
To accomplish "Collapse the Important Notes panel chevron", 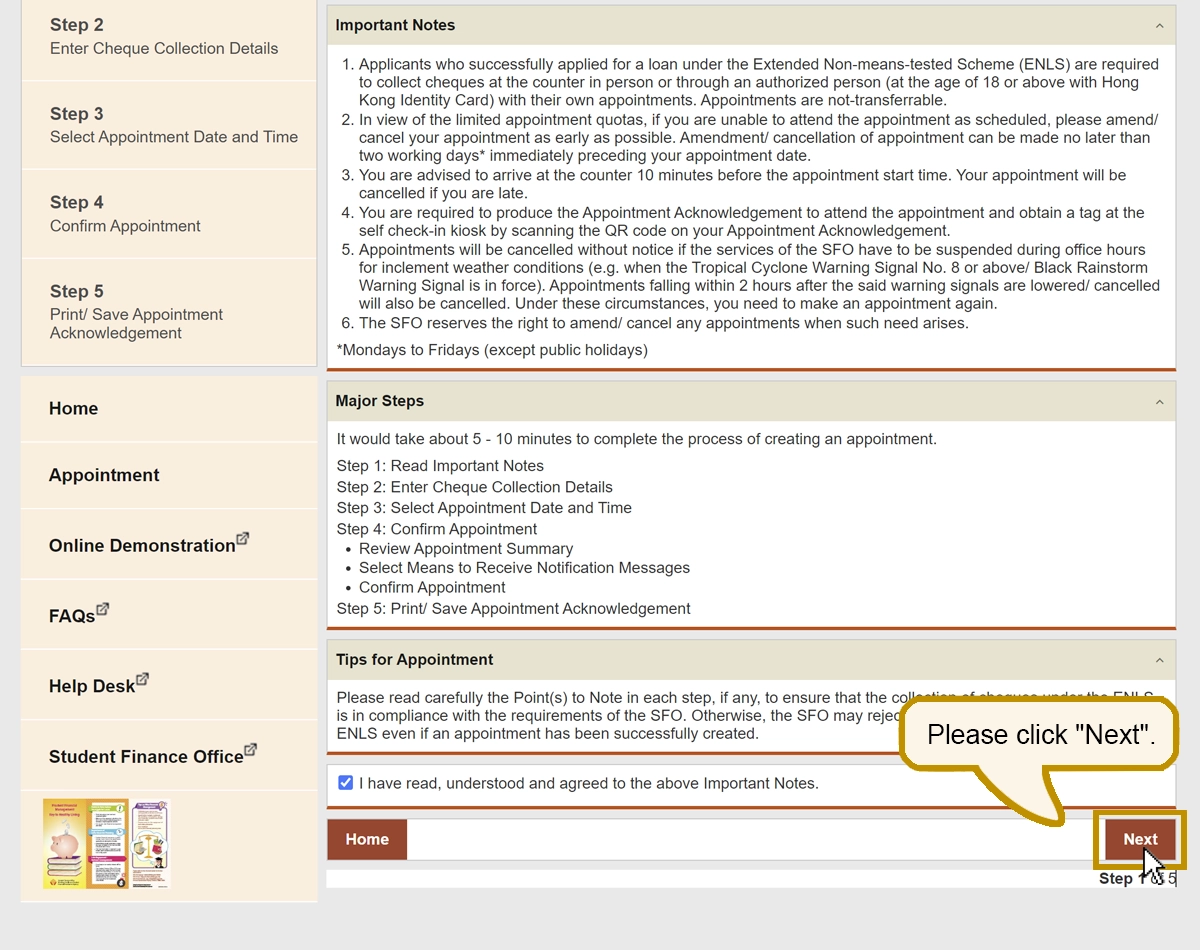I will point(1159,26).
